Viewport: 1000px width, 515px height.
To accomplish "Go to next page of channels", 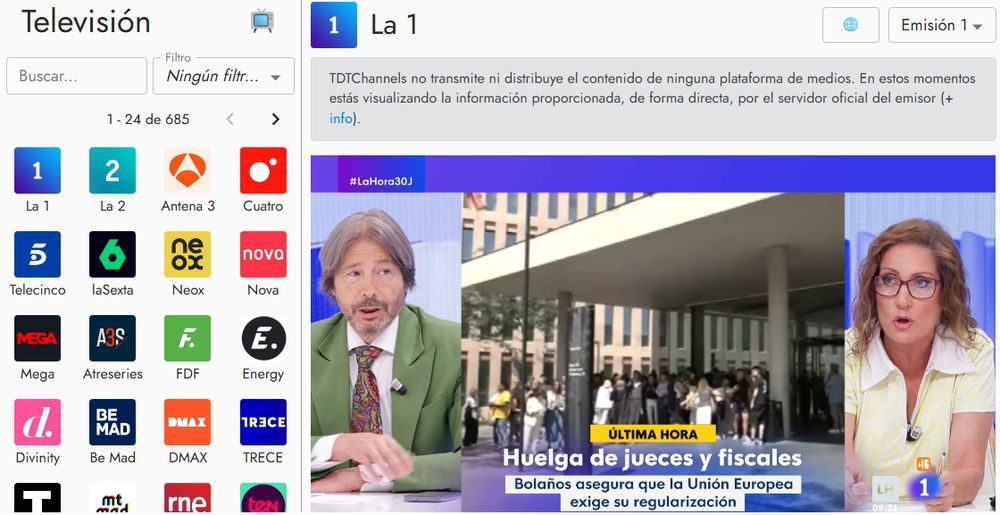I will tap(276, 119).
